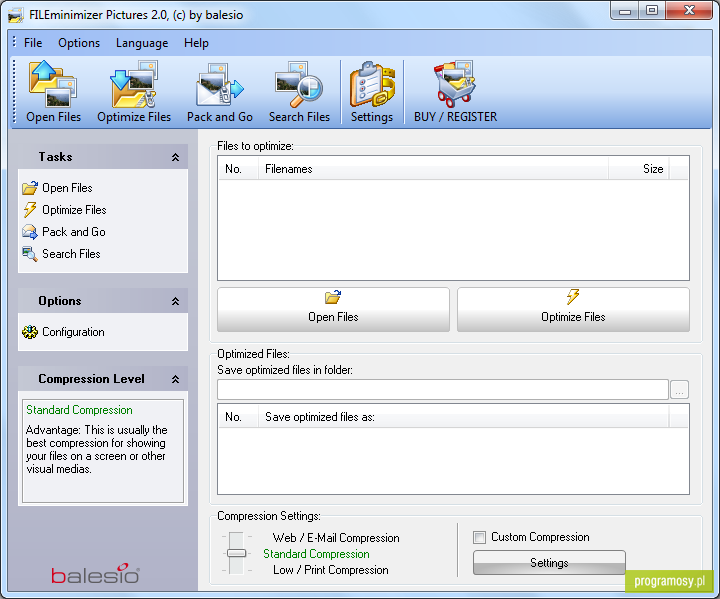Click the balesio logo in the sidebar
The image size is (720, 599).
[x=96, y=573]
